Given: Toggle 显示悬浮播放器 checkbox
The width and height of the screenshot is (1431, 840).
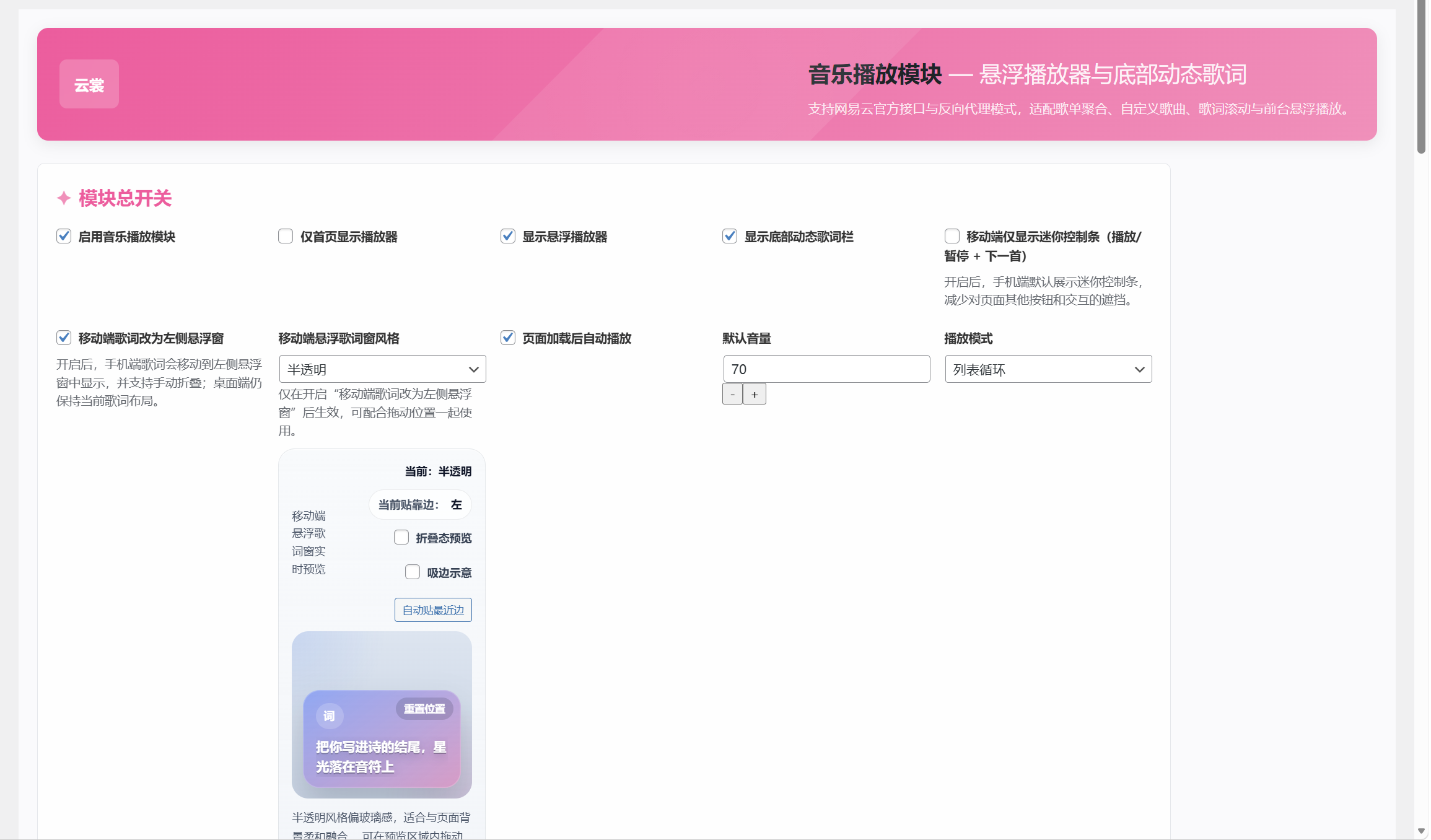Looking at the screenshot, I should tap(508, 236).
